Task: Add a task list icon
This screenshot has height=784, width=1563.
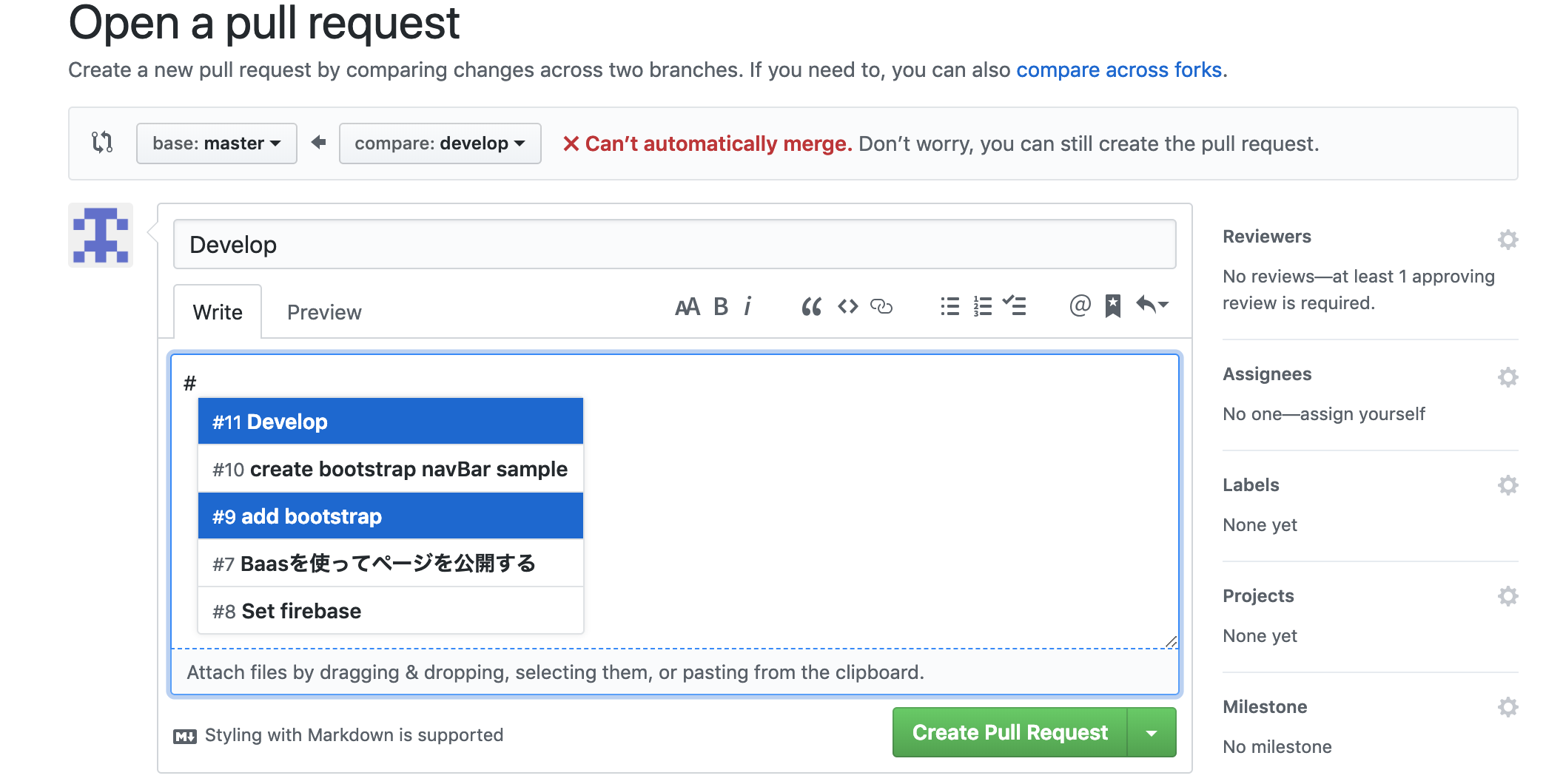Action: click(x=1015, y=305)
